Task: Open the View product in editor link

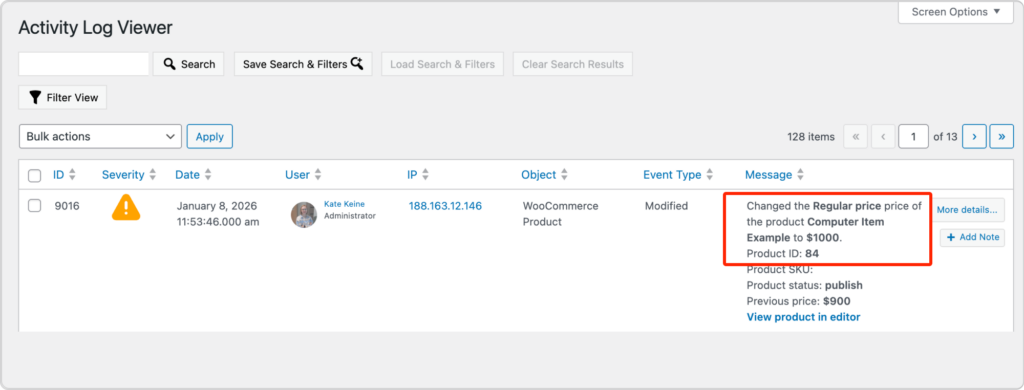Action: click(803, 317)
